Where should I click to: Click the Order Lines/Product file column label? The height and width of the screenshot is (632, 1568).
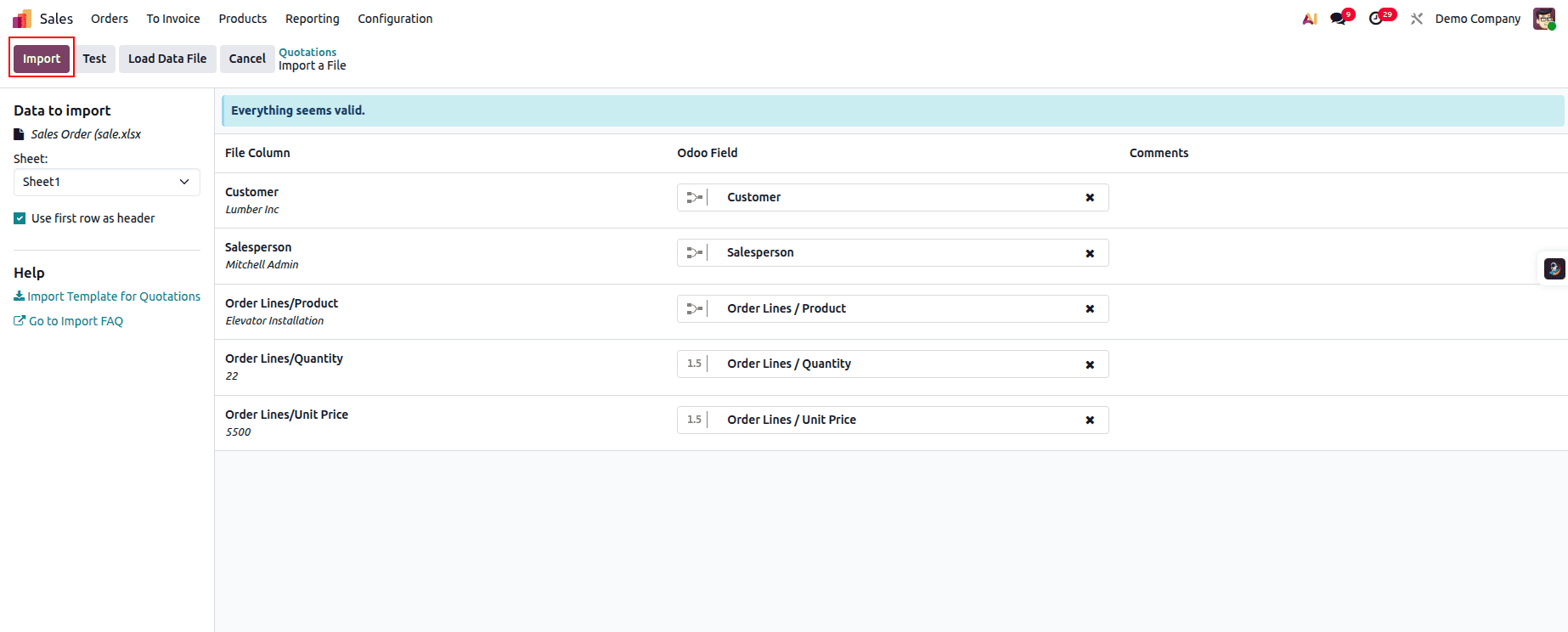pos(281,303)
